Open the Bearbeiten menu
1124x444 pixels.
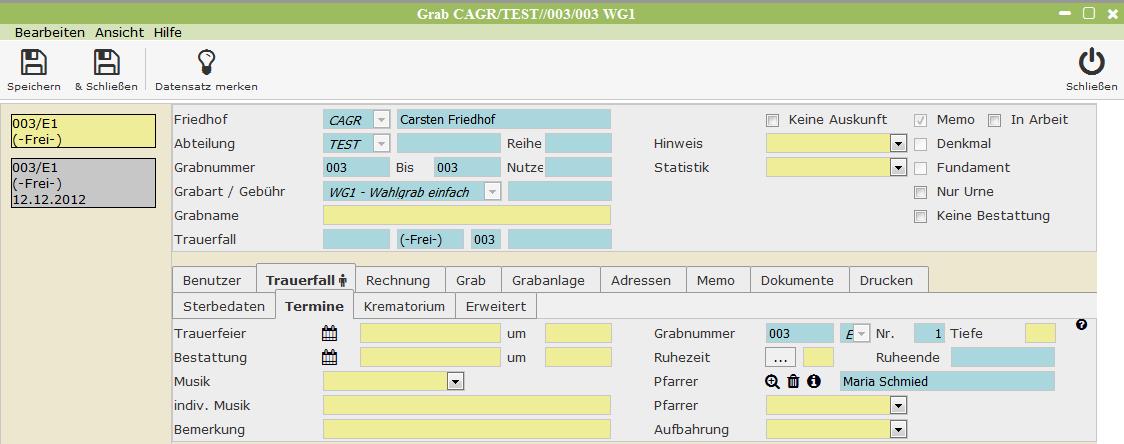click(49, 32)
